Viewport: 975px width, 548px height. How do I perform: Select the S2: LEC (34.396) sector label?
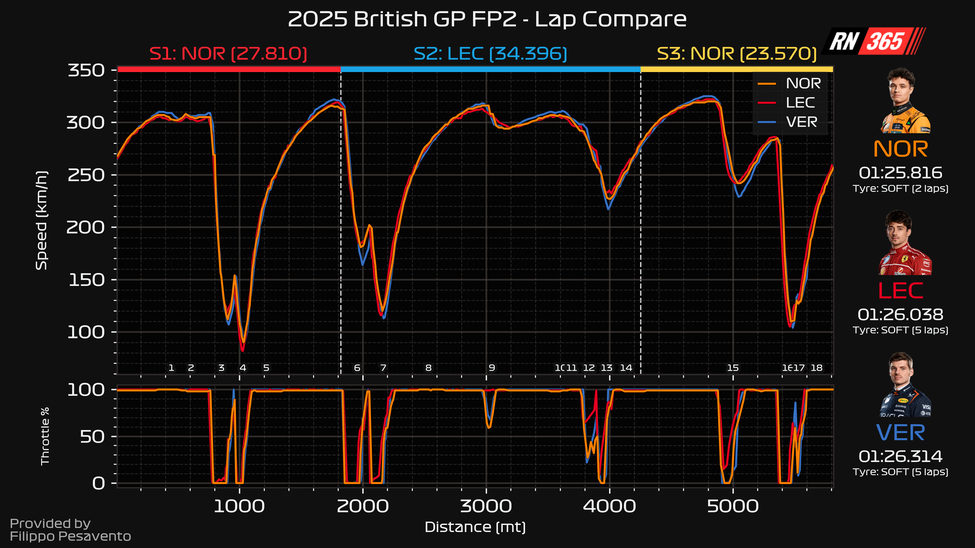tap(490, 53)
